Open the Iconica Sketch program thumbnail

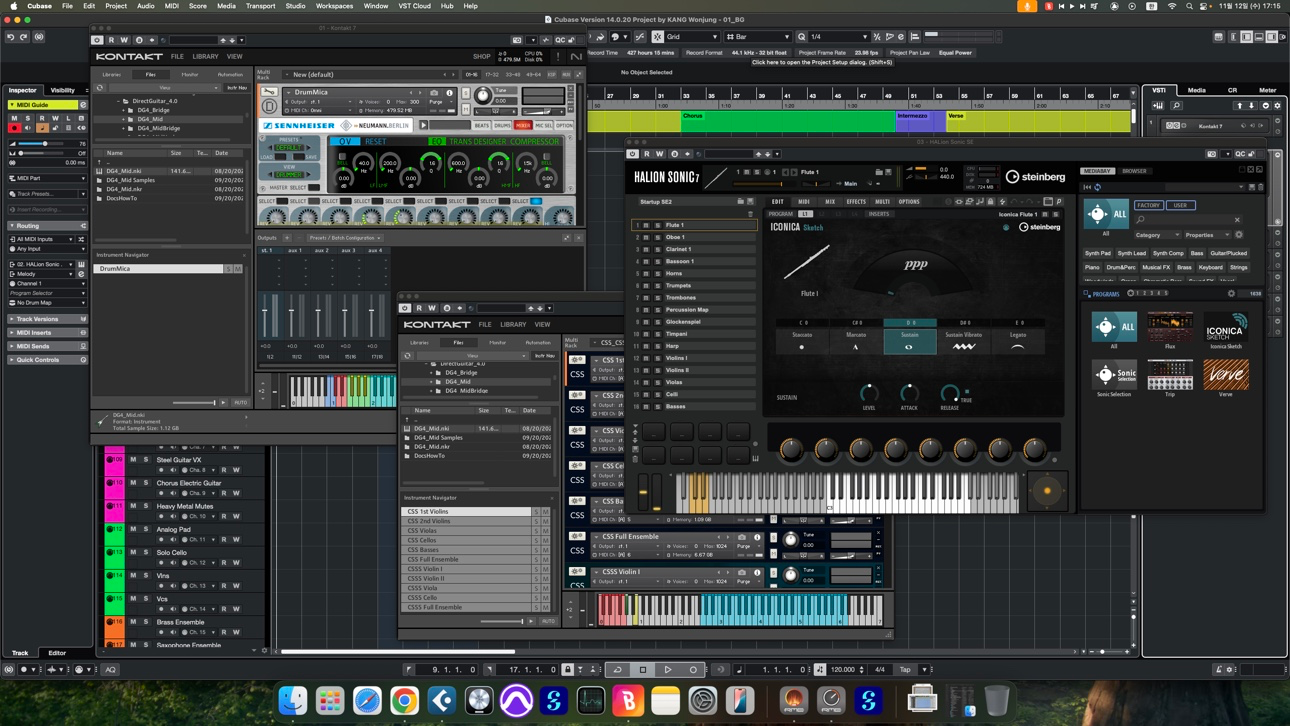pos(1225,328)
